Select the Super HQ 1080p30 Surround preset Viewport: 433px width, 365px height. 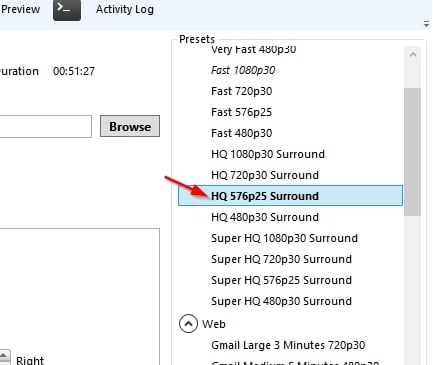coord(284,238)
